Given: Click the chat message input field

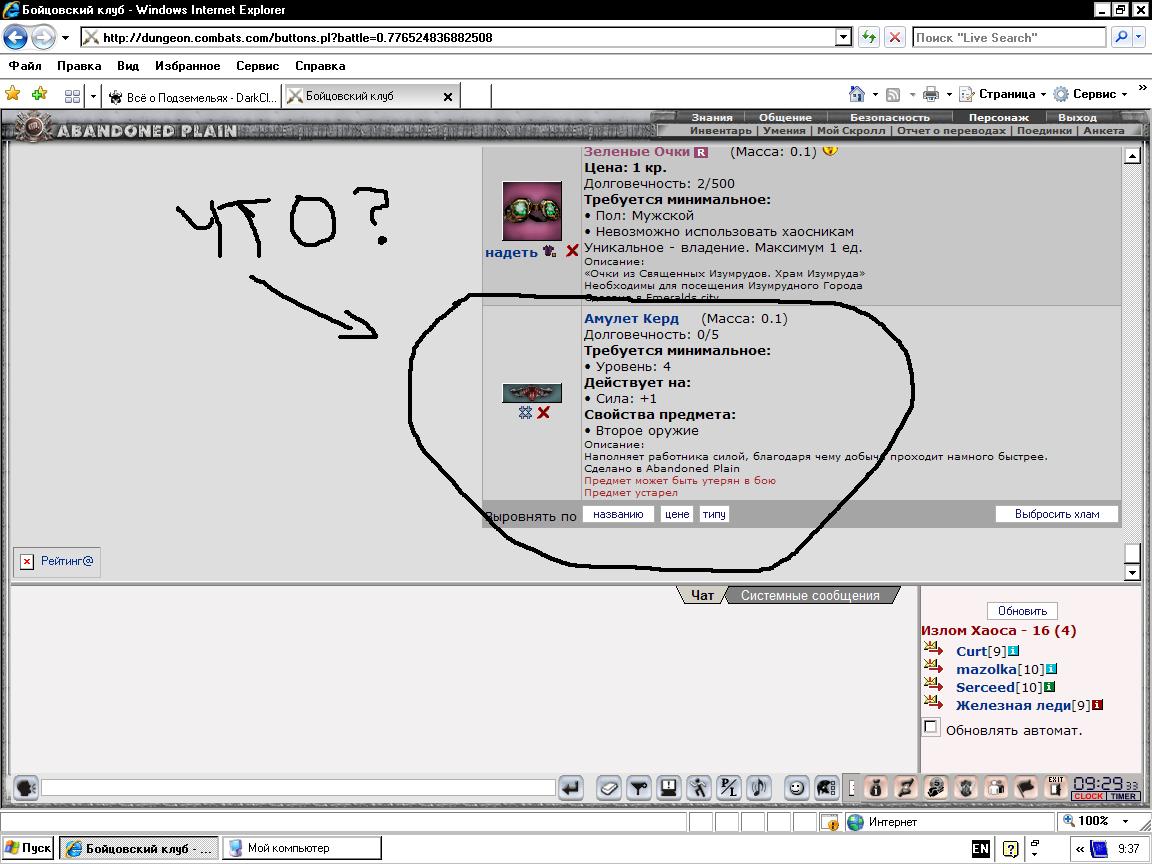Looking at the screenshot, I should (298, 788).
